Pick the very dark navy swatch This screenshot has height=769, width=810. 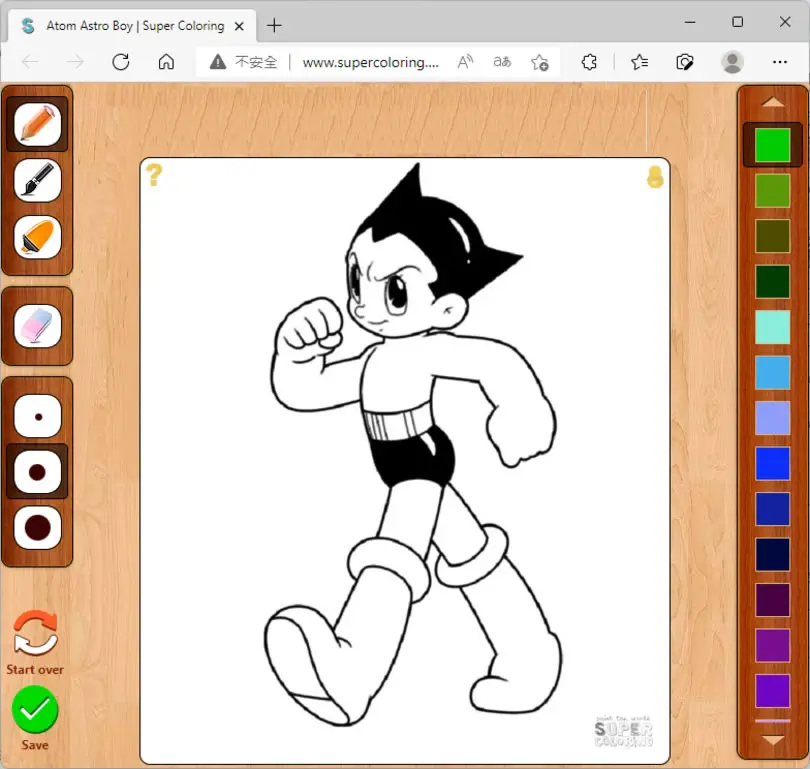tap(772, 554)
